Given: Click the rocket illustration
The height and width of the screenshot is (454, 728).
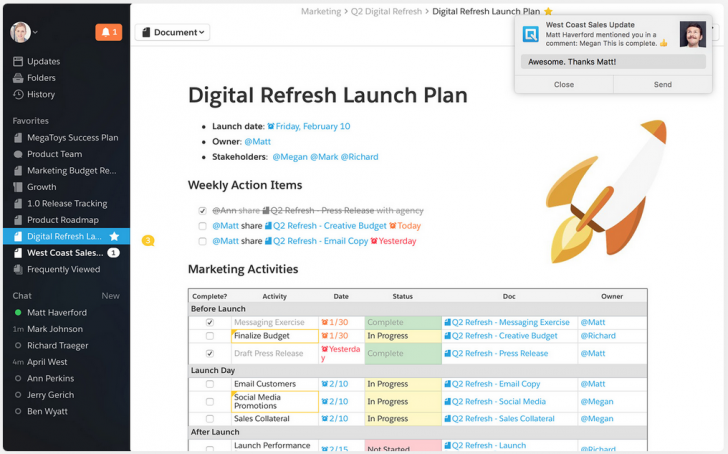Looking at the screenshot, I should (x=606, y=190).
